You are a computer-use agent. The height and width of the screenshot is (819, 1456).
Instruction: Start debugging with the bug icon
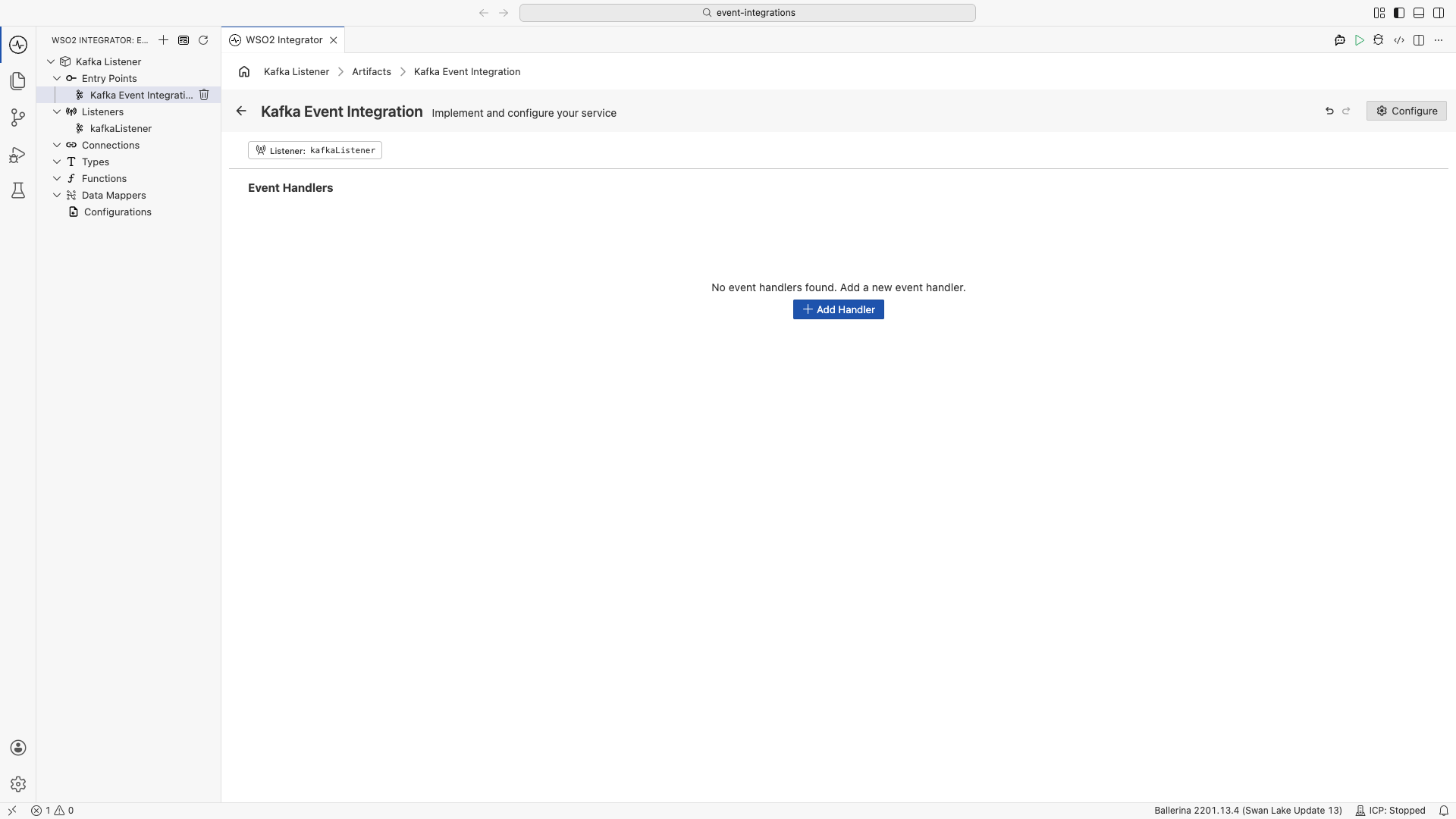[x=1379, y=40]
